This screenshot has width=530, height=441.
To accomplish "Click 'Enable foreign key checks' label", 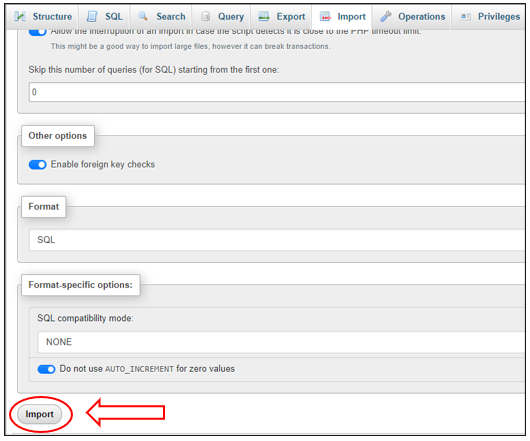I will (103, 164).
